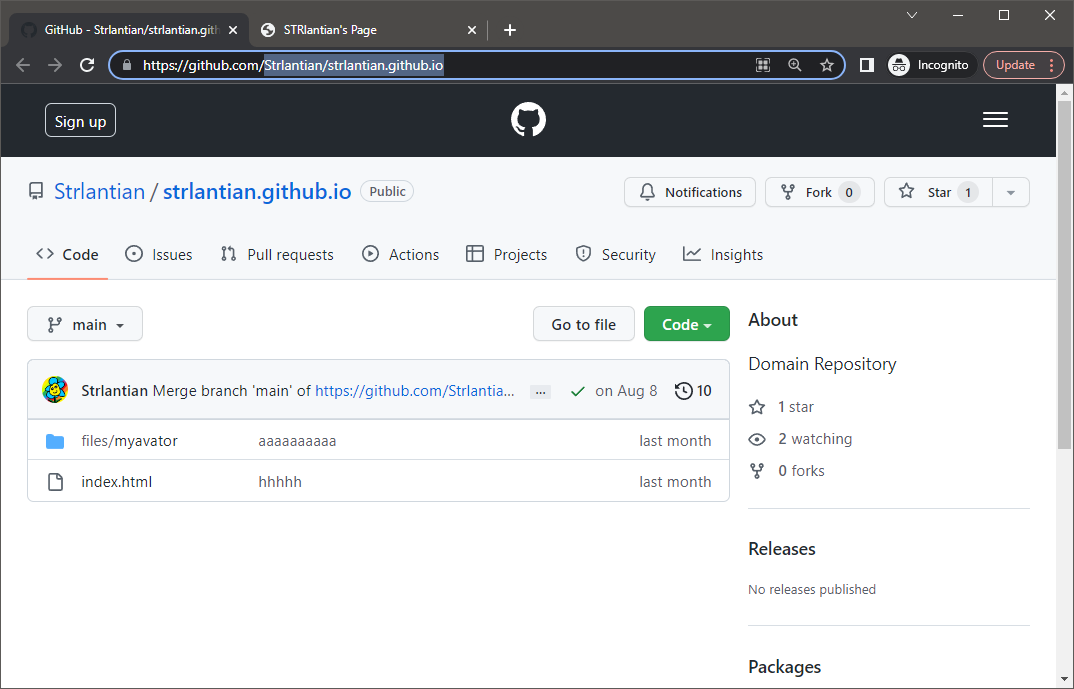Open Chrome Update menu button
The height and width of the screenshot is (689, 1074).
(x=1023, y=65)
